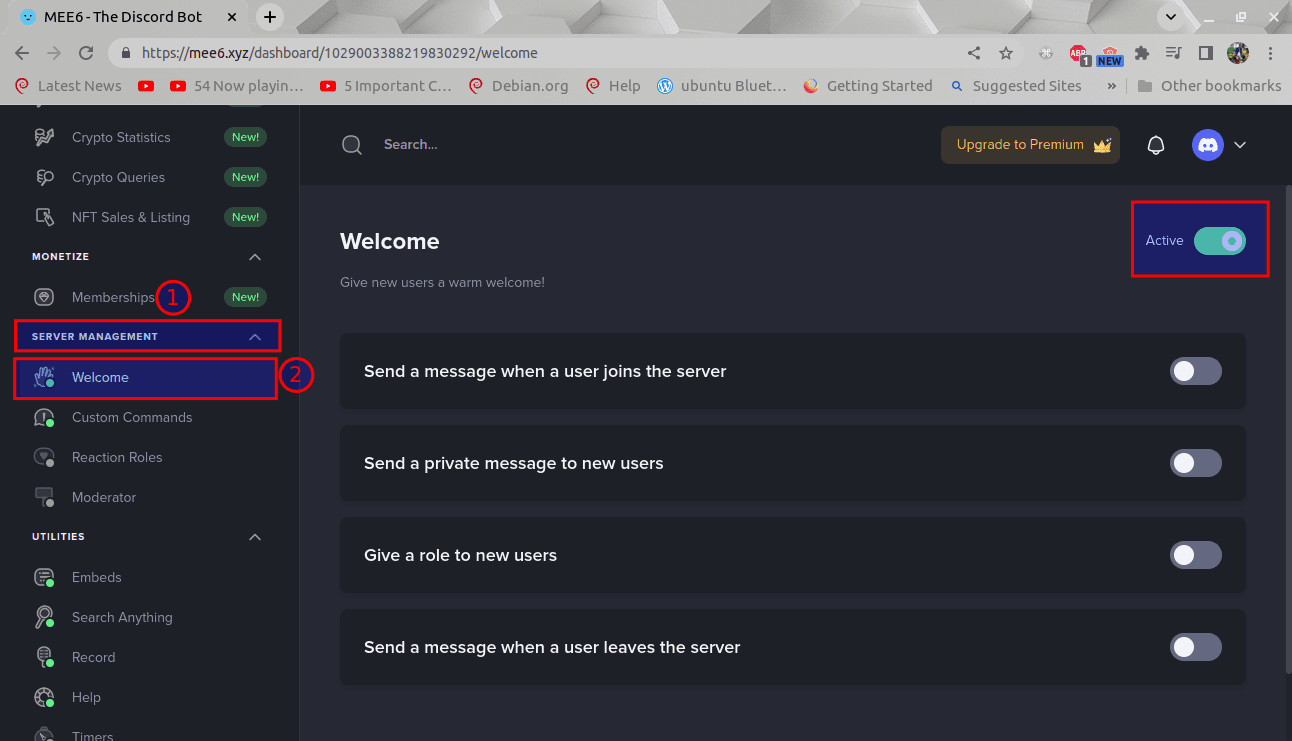Open the media control icon in the browser toolbar
The image size is (1292, 741).
pos(1174,53)
